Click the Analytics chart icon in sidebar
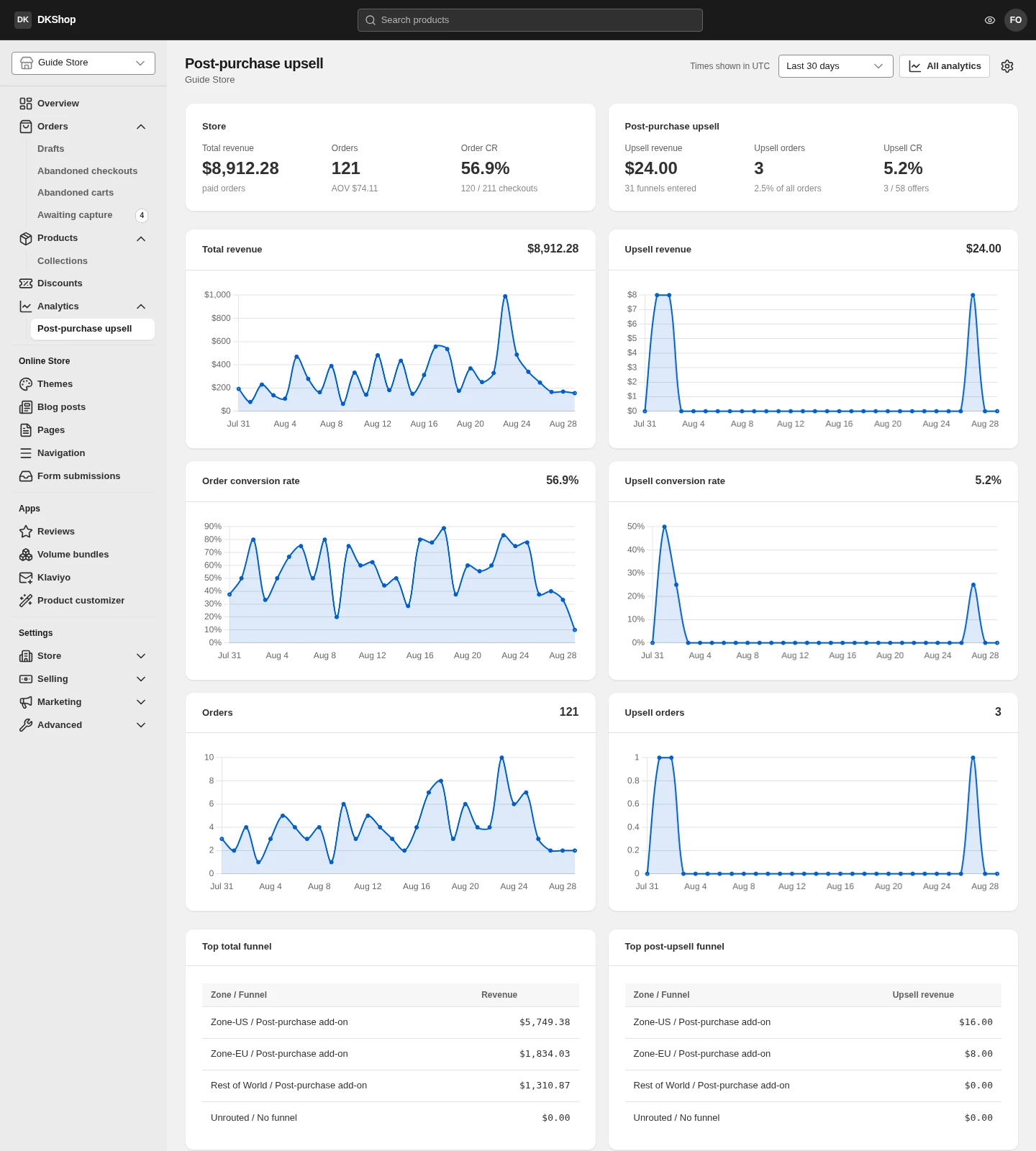This screenshot has height=1151, width=1036. (26, 306)
